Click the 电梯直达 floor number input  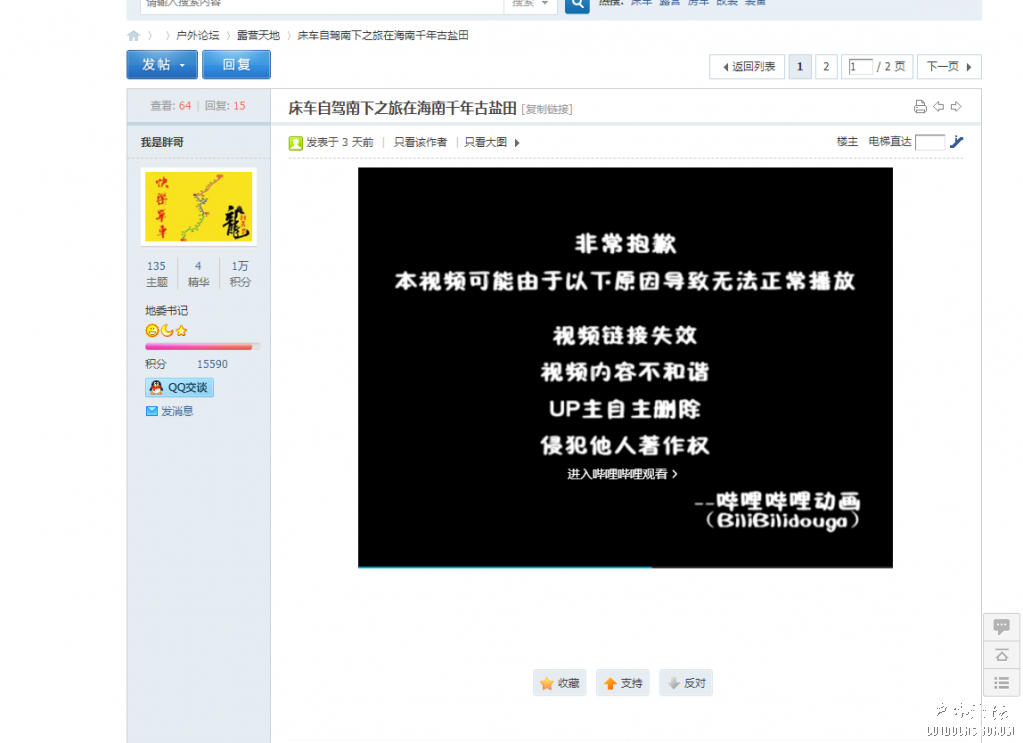coord(930,142)
